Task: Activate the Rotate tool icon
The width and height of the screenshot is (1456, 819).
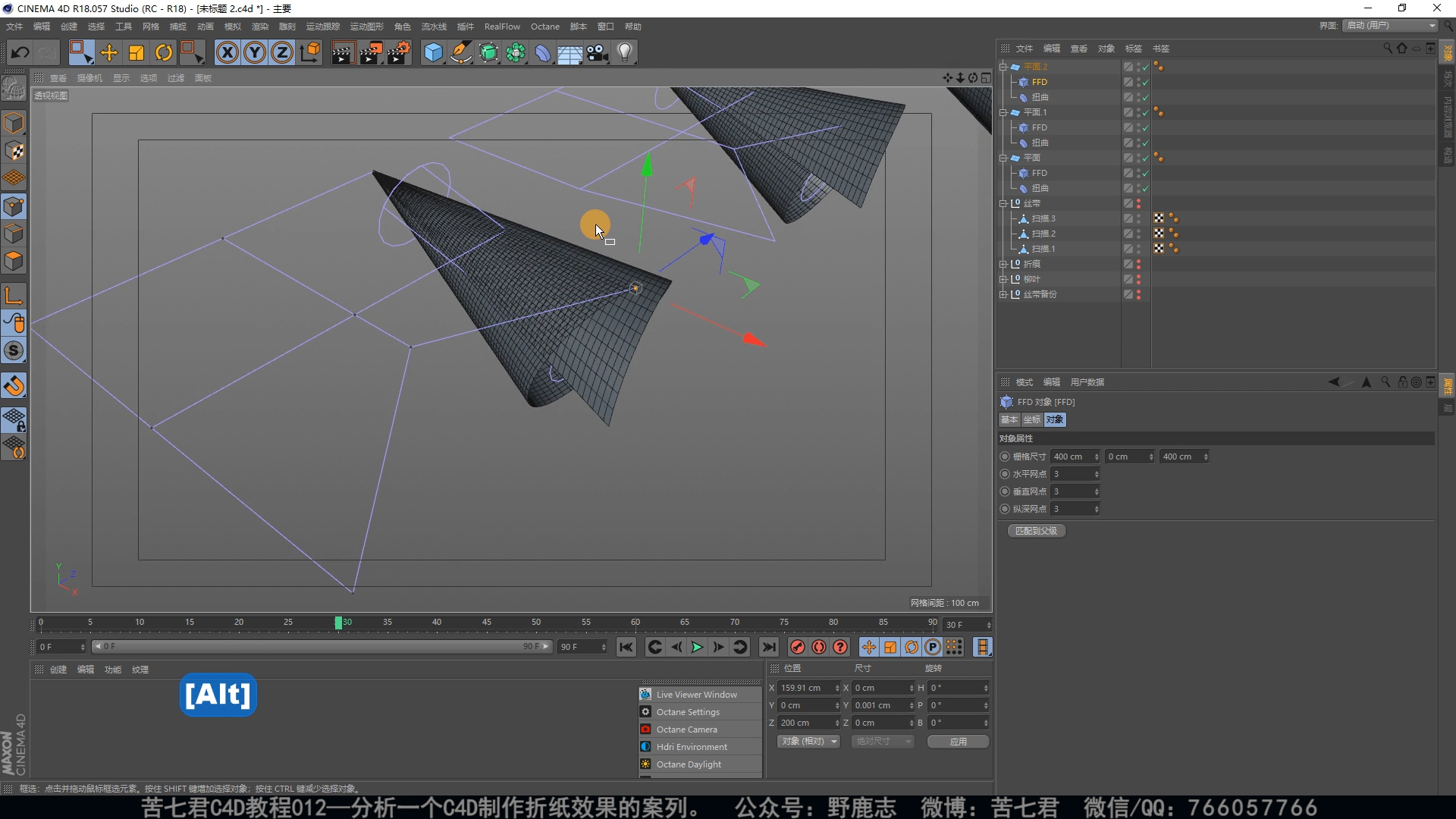Action: pyautogui.click(x=164, y=52)
